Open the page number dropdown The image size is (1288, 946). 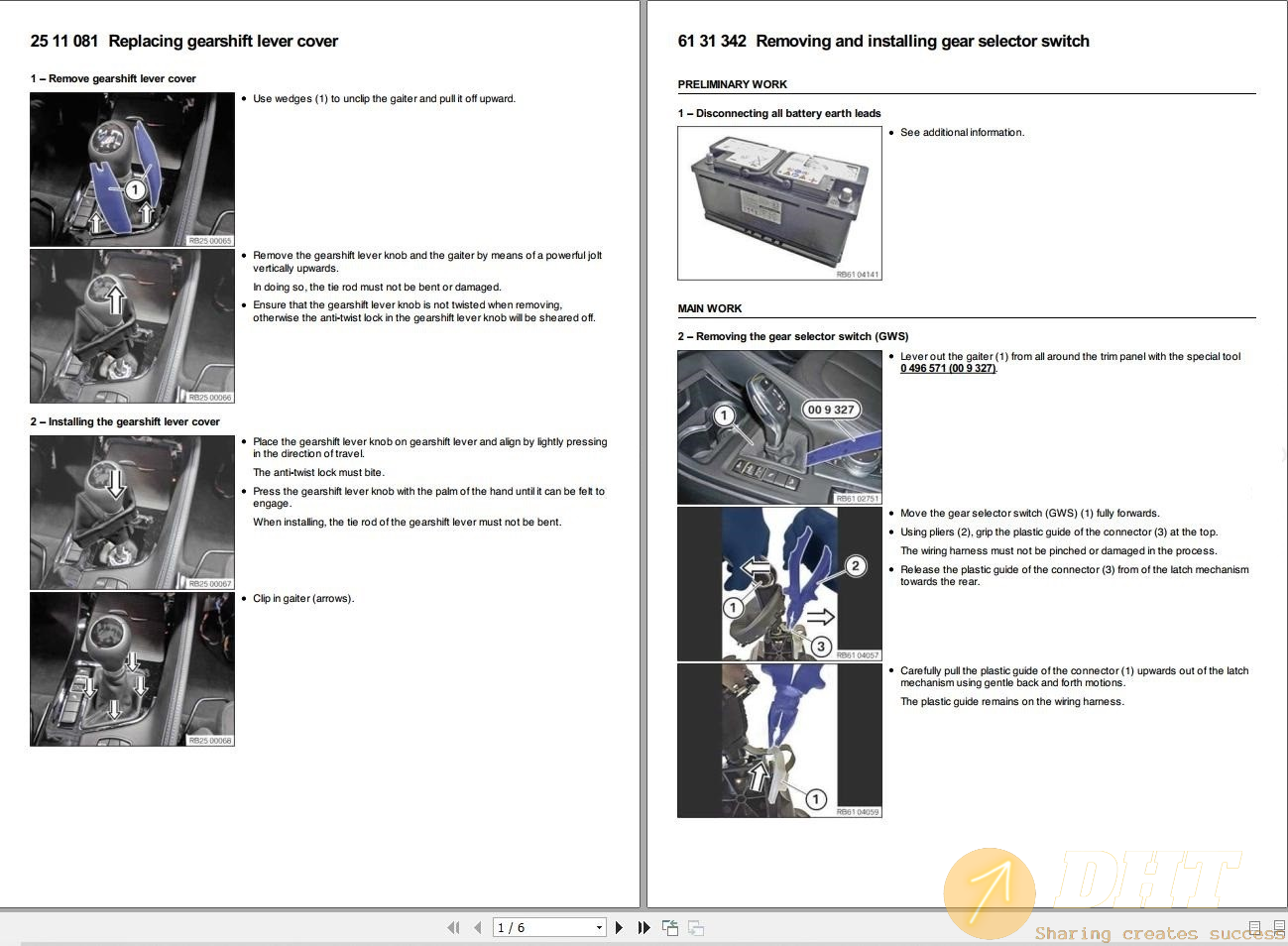point(599,928)
